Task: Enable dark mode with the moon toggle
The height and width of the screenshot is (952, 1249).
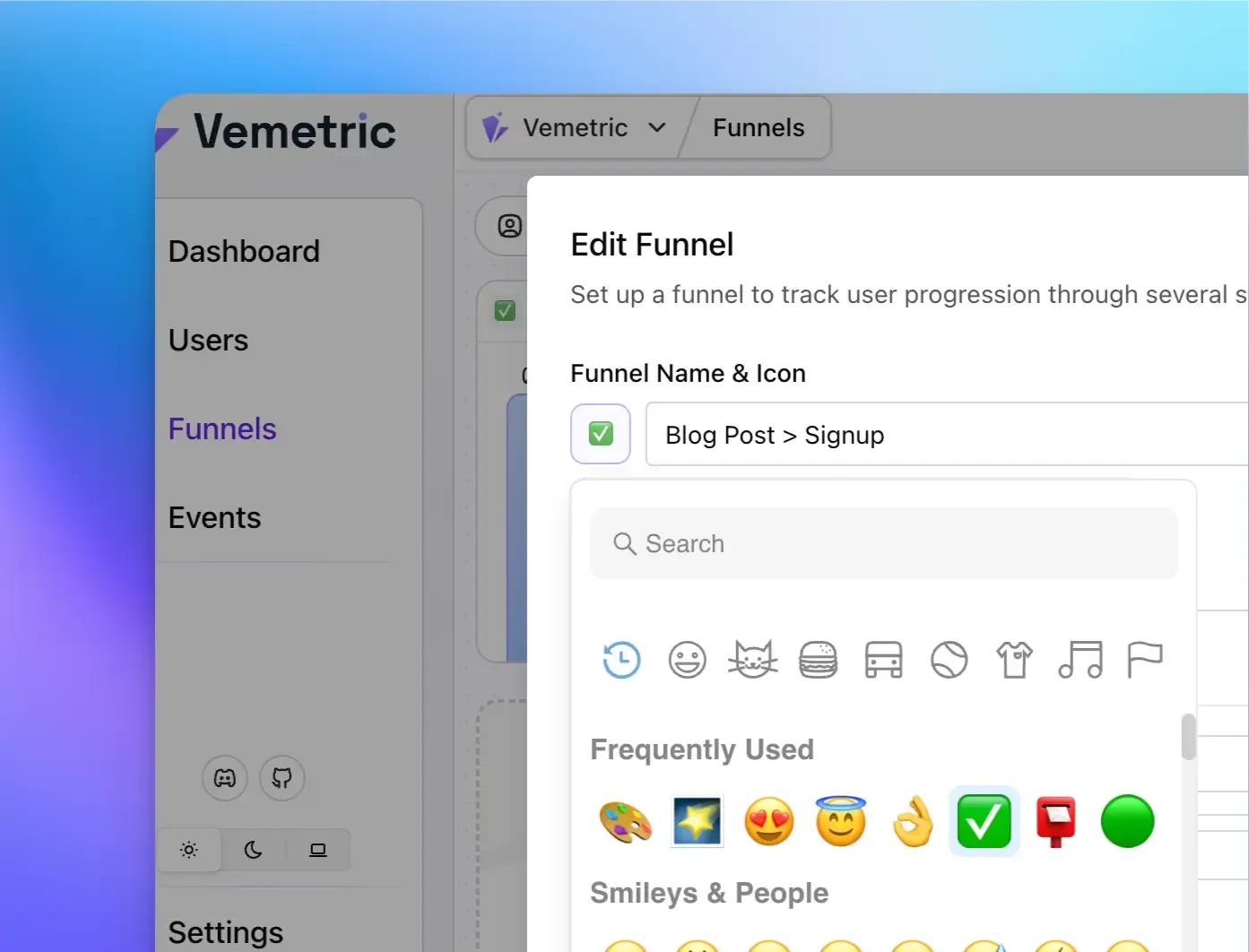Action: click(x=253, y=850)
